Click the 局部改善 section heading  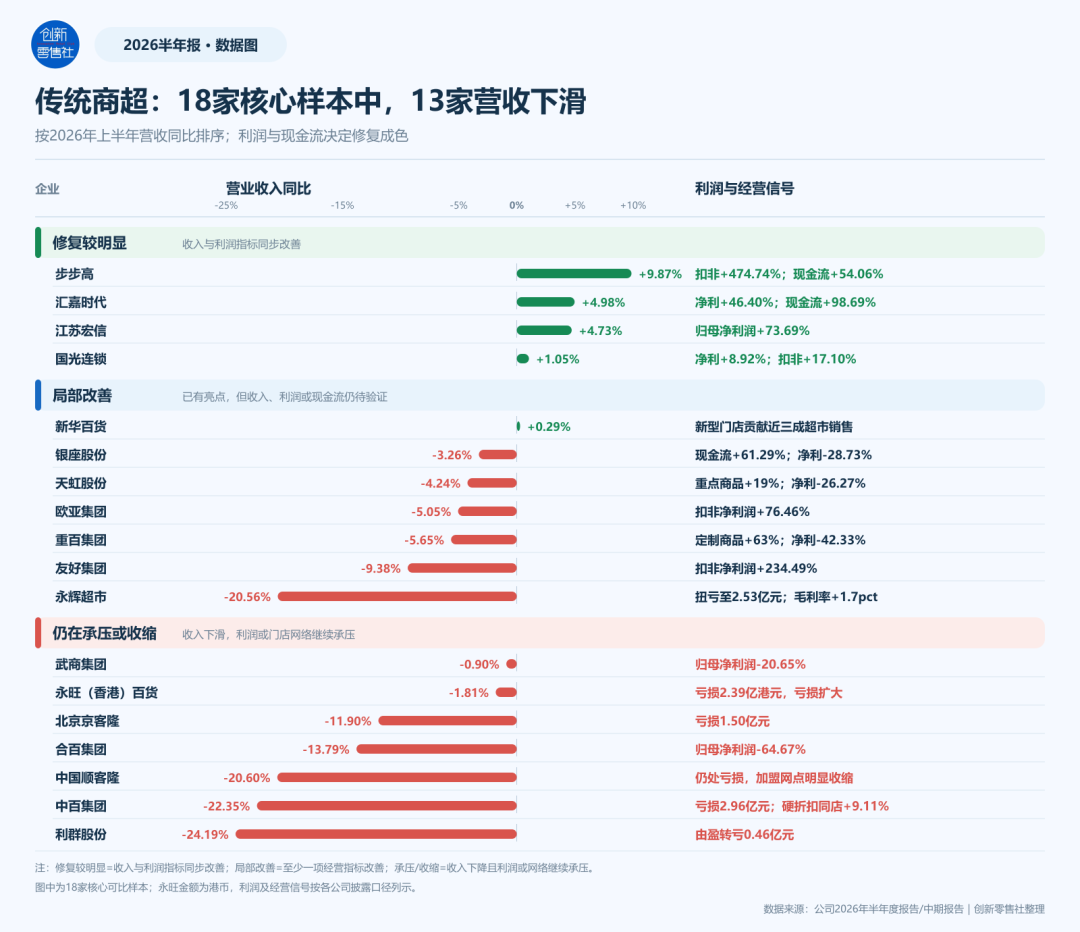pyautogui.click(x=82, y=395)
